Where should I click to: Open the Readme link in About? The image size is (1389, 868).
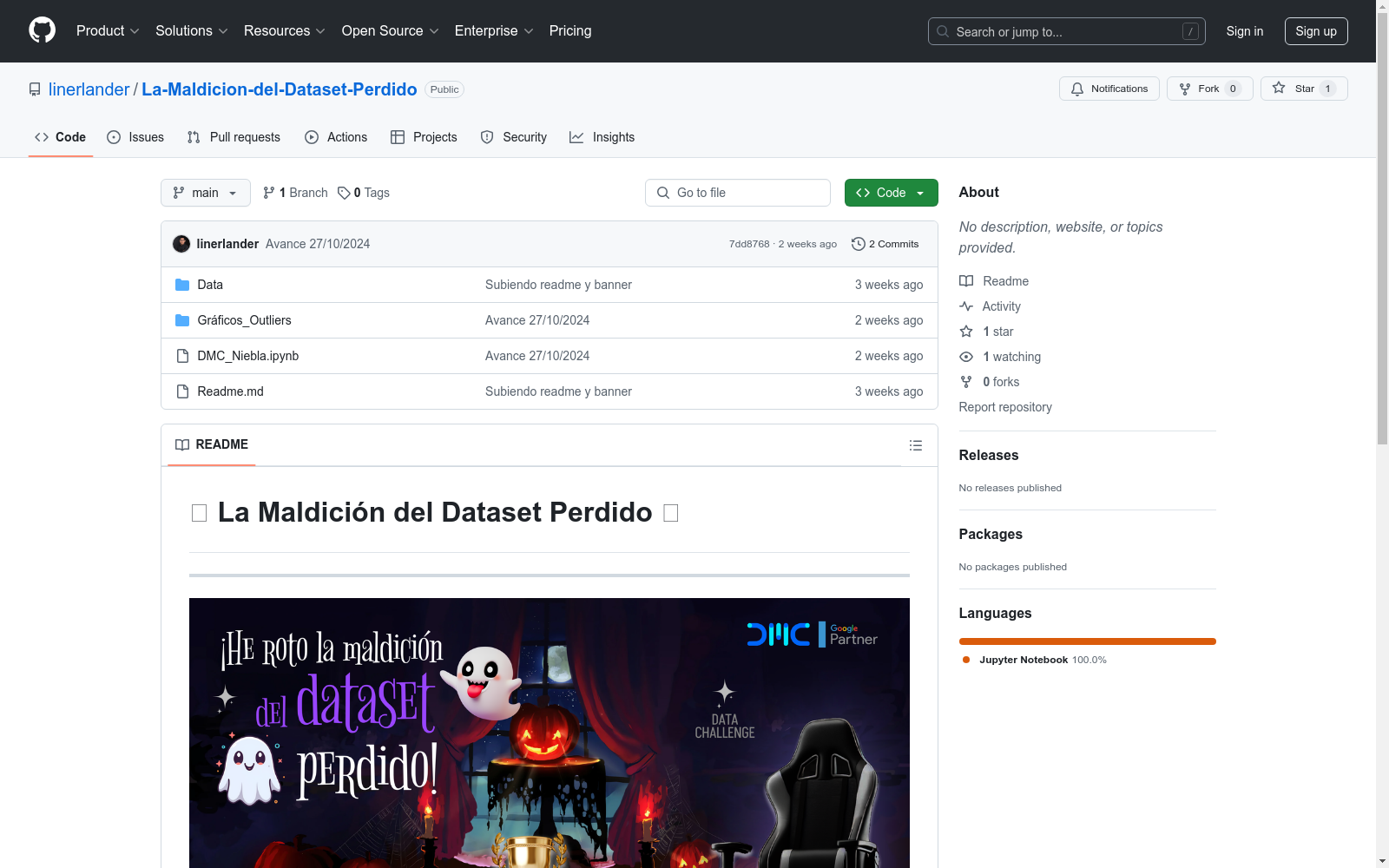click(x=993, y=281)
